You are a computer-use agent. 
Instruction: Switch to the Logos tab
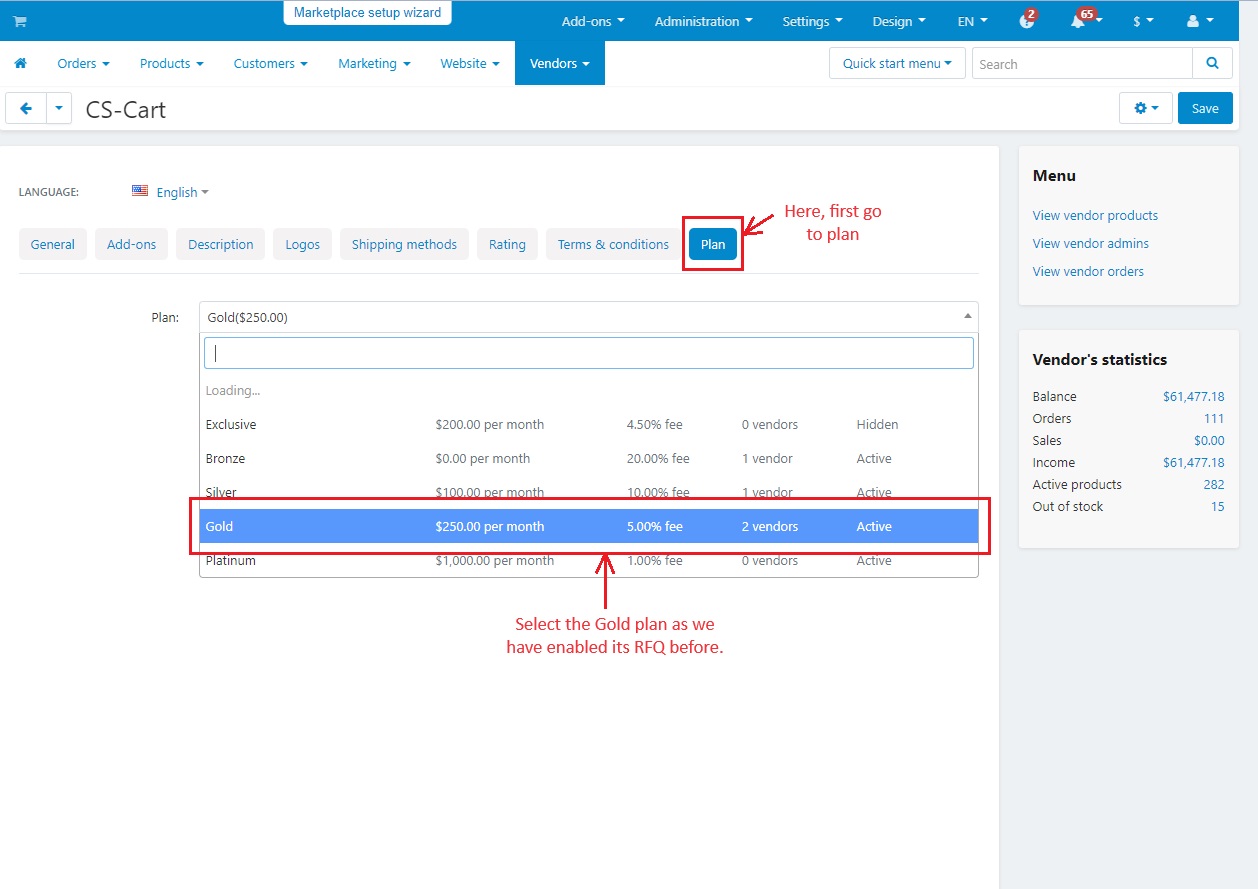pos(303,244)
